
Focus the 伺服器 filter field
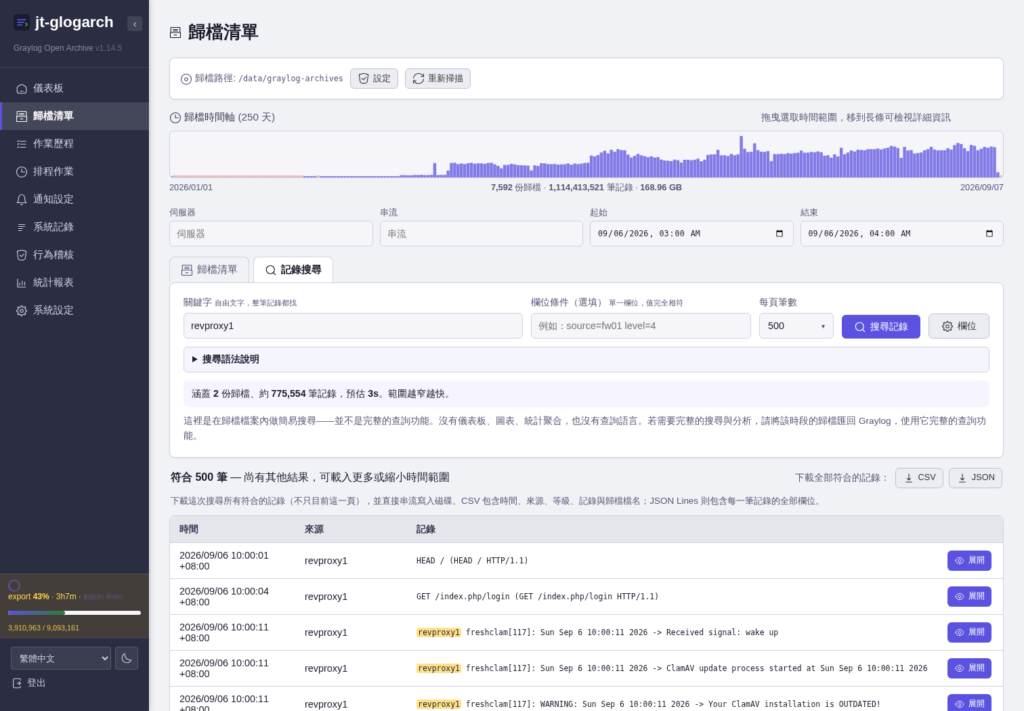coord(271,234)
